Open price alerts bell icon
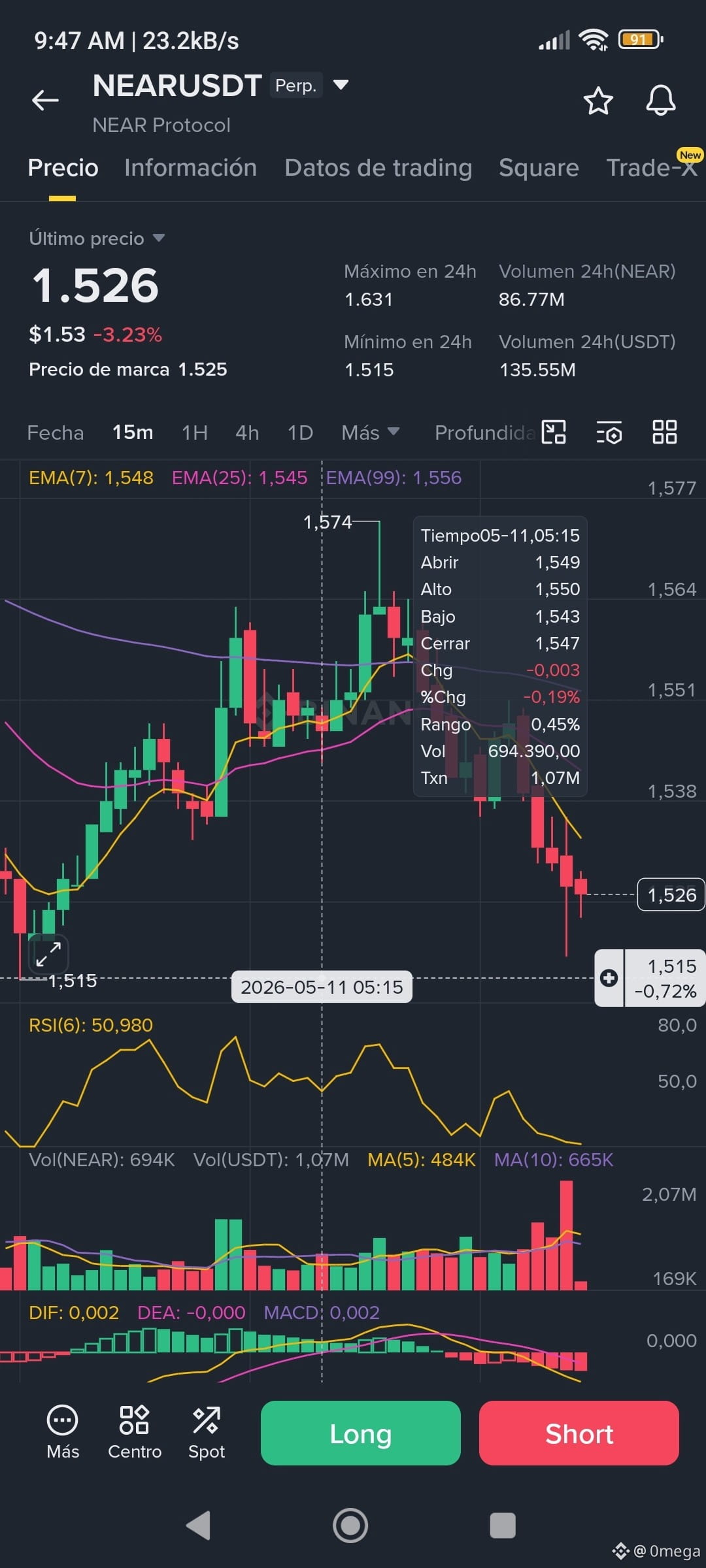This screenshot has width=706, height=1568. tap(660, 101)
